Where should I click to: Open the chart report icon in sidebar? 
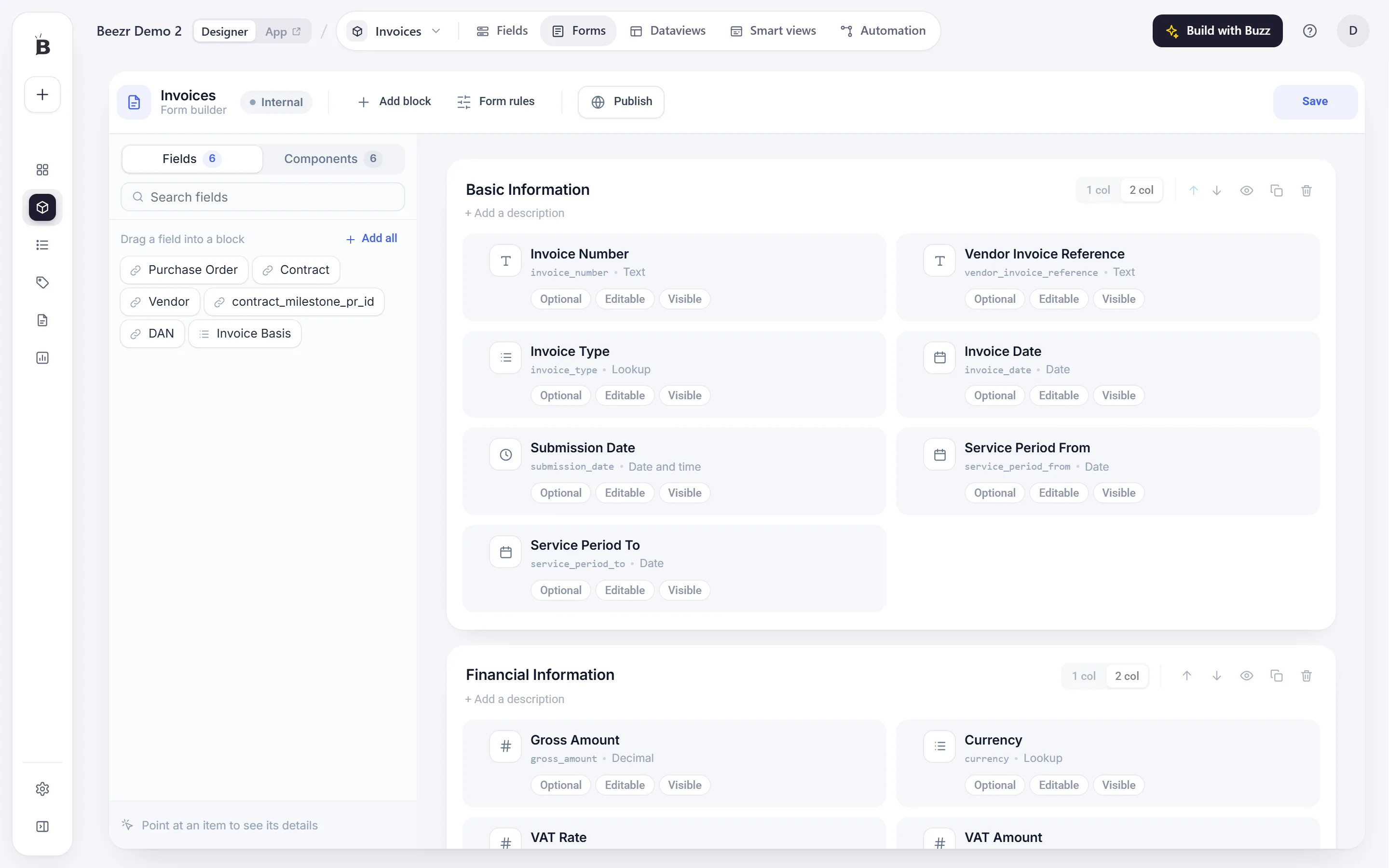[x=42, y=358]
